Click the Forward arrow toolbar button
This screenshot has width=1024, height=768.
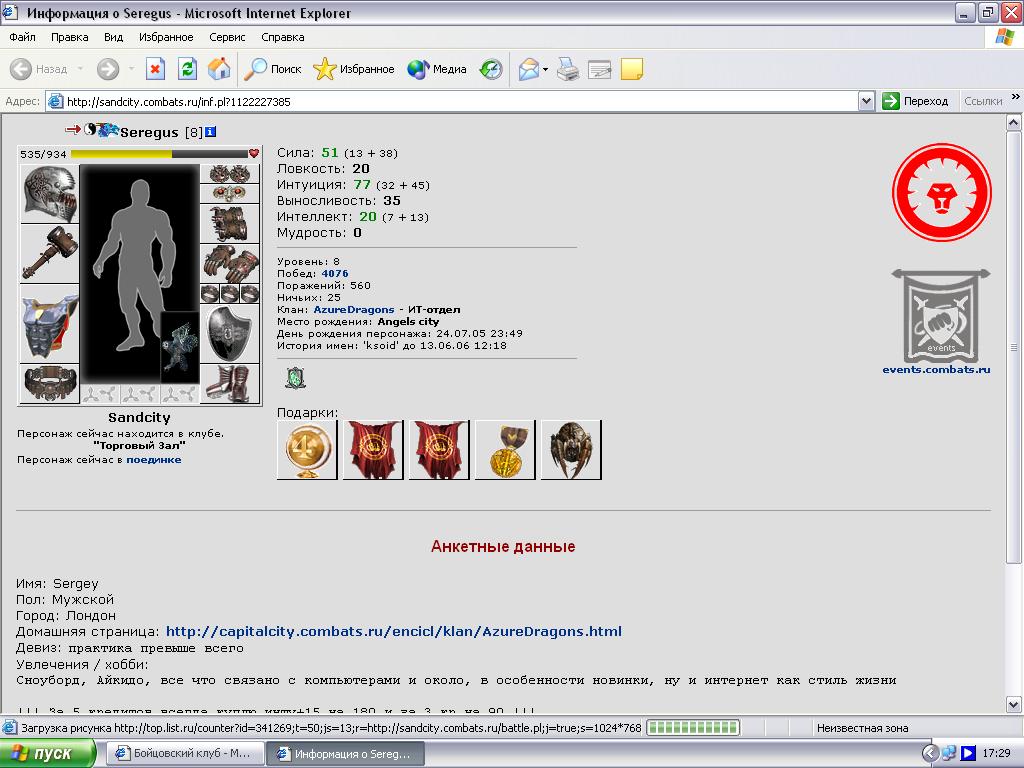[108, 69]
